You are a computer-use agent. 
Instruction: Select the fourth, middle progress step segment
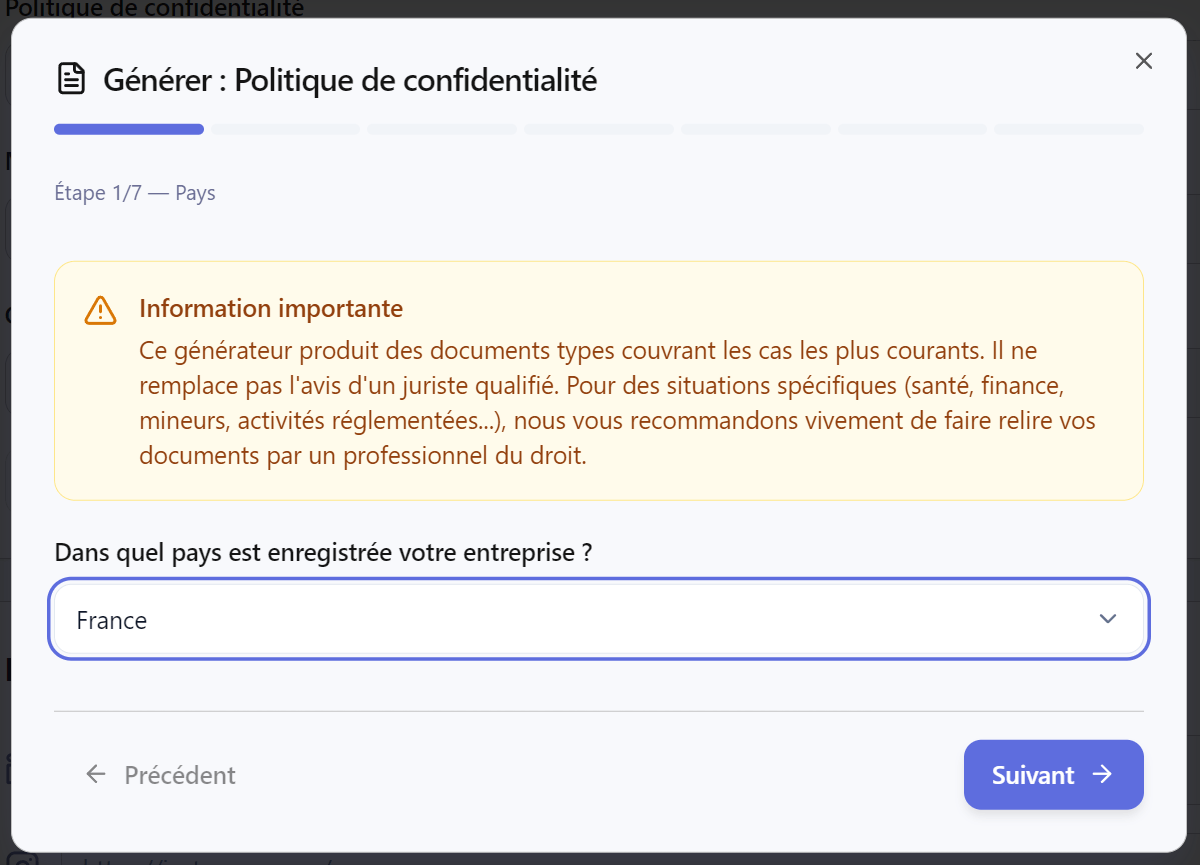[x=599, y=129]
